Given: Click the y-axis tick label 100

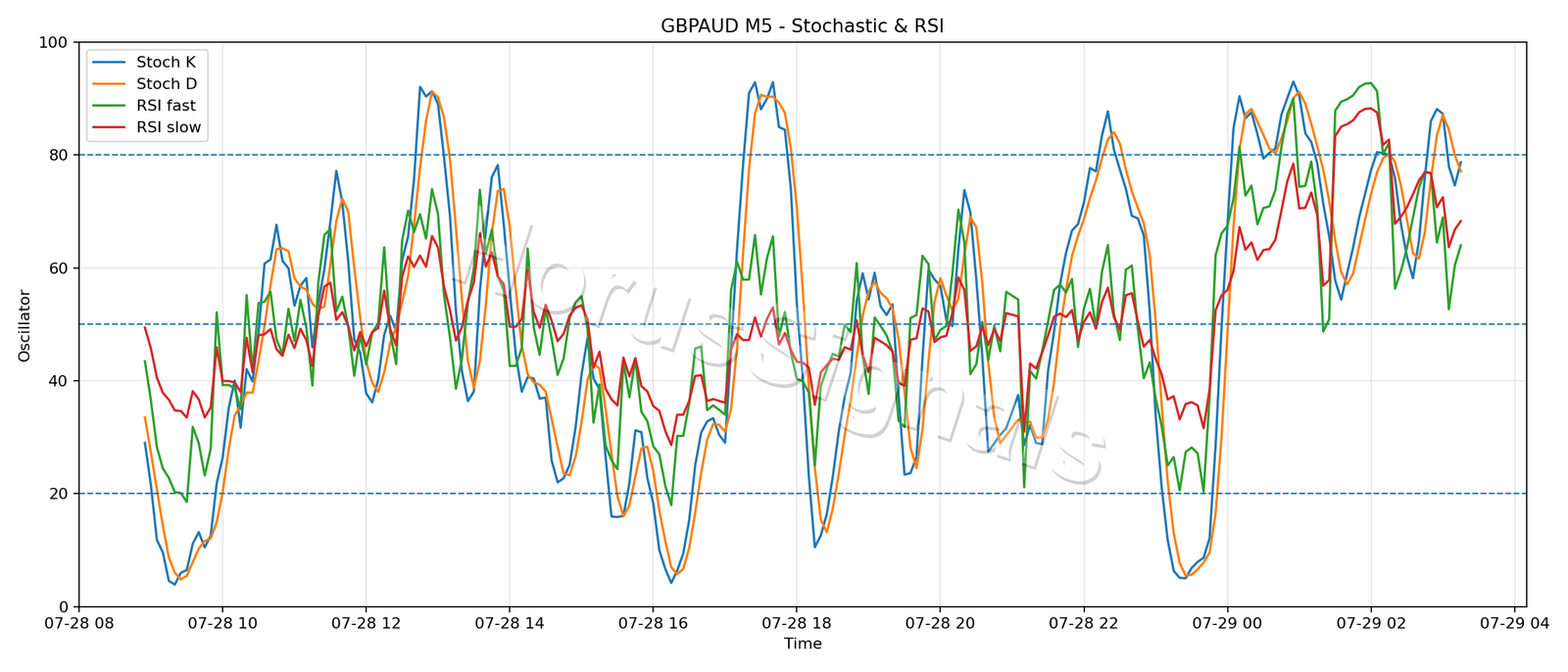Looking at the screenshot, I should coord(54,42).
